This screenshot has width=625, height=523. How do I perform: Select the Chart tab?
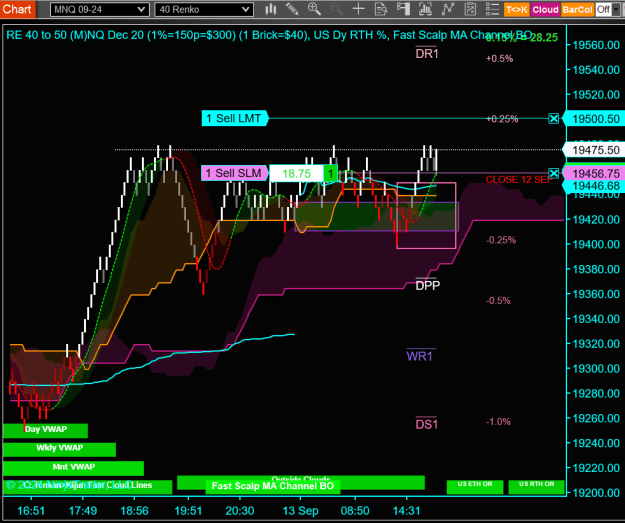17,9
